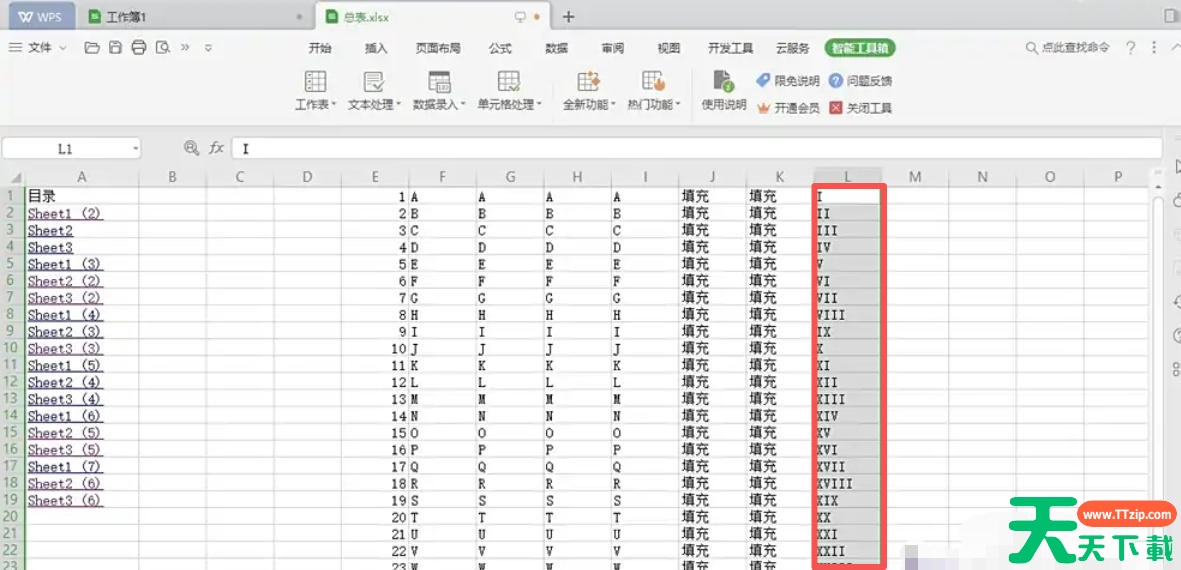Image resolution: width=1181 pixels, height=570 pixels.
Task: Open the 全新功能 dropdown
Action: click(x=589, y=90)
